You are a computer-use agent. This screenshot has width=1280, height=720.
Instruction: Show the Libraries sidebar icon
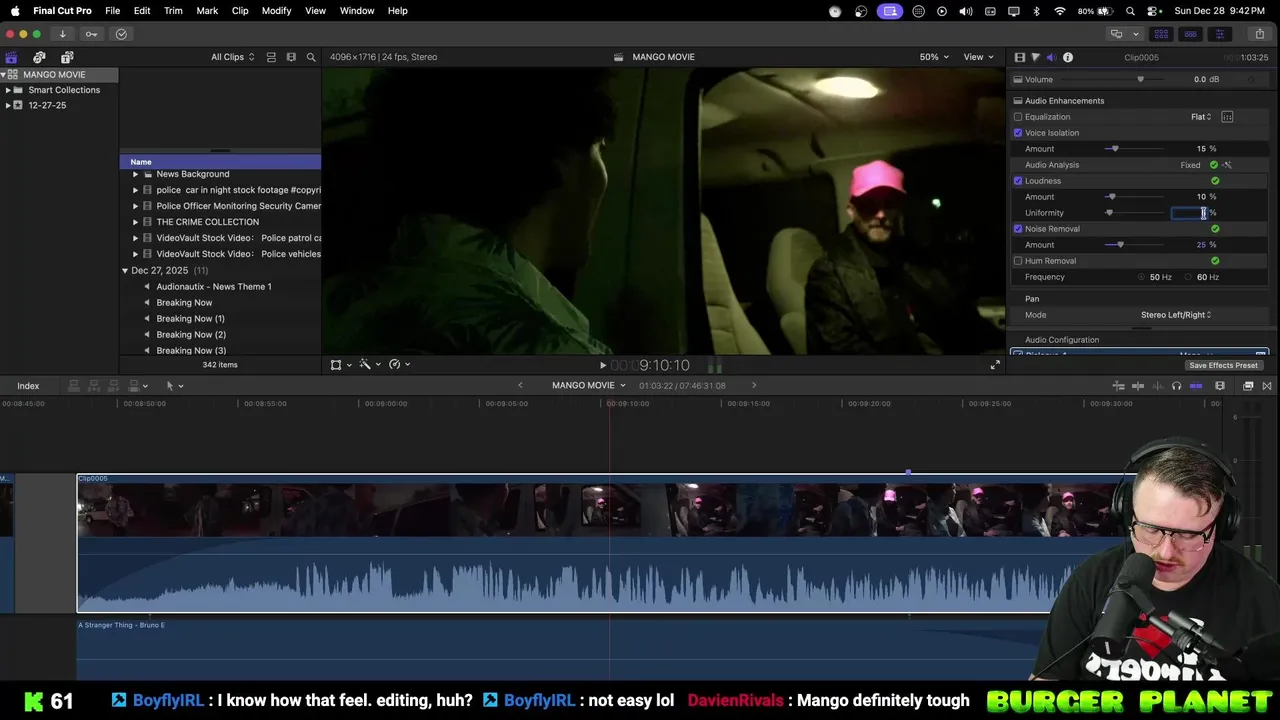(x=11, y=57)
